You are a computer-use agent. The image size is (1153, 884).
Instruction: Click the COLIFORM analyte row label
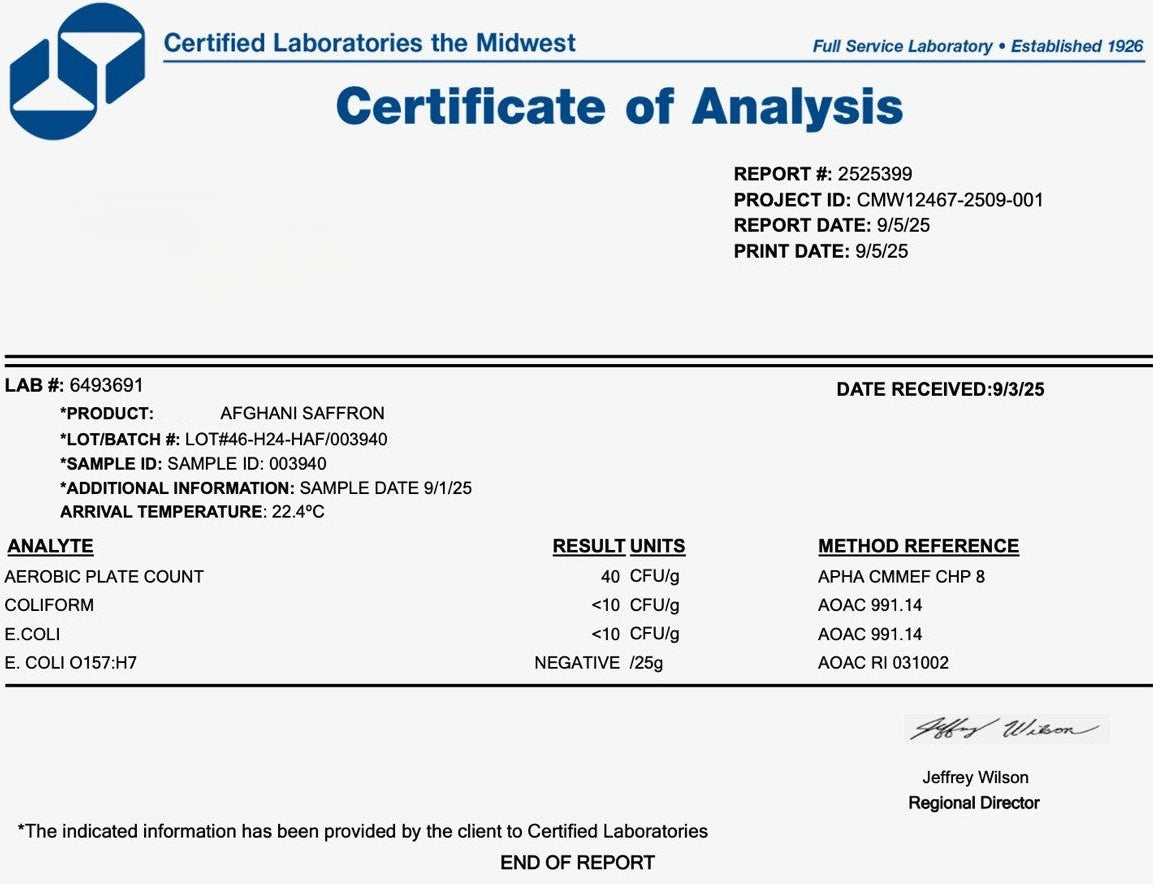49,605
